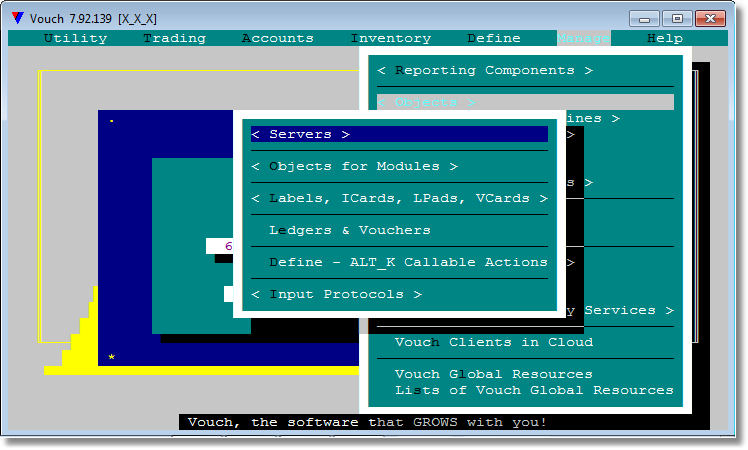Open the Accounts menu
Screen dimensions: 748x450
(x=278, y=38)
